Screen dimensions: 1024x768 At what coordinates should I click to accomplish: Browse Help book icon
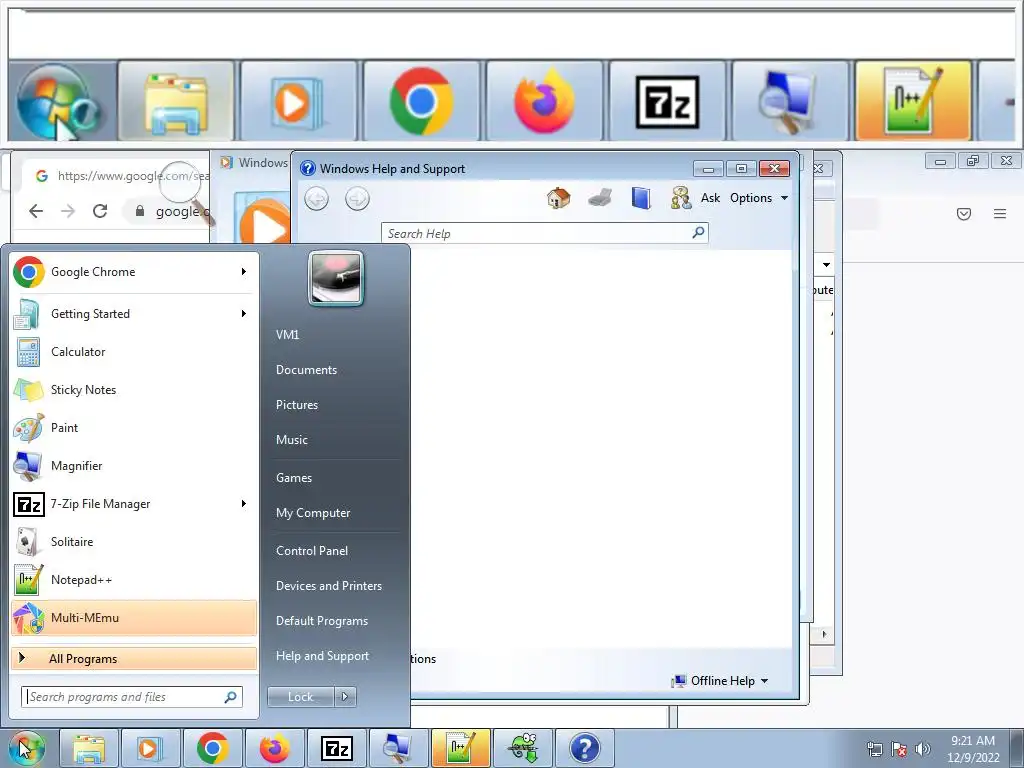641,198
